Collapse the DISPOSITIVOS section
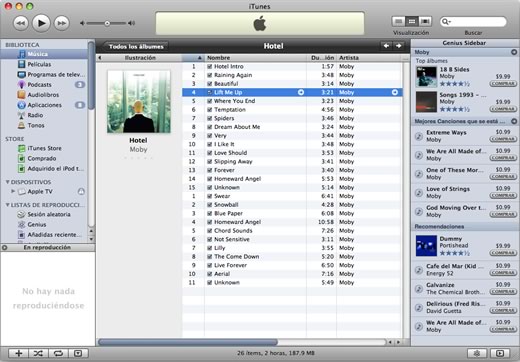 [x=7, y=182]
